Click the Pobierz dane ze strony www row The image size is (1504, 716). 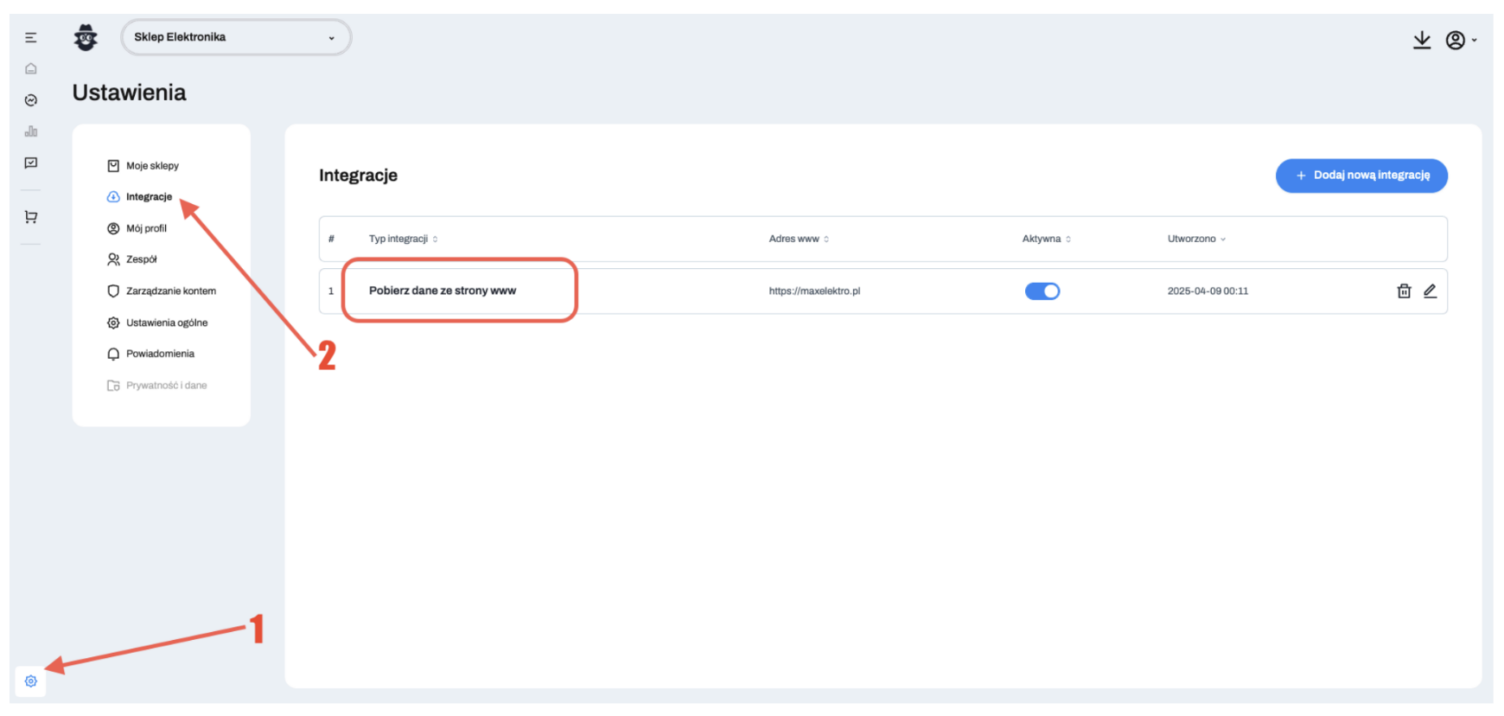point(442,291)
